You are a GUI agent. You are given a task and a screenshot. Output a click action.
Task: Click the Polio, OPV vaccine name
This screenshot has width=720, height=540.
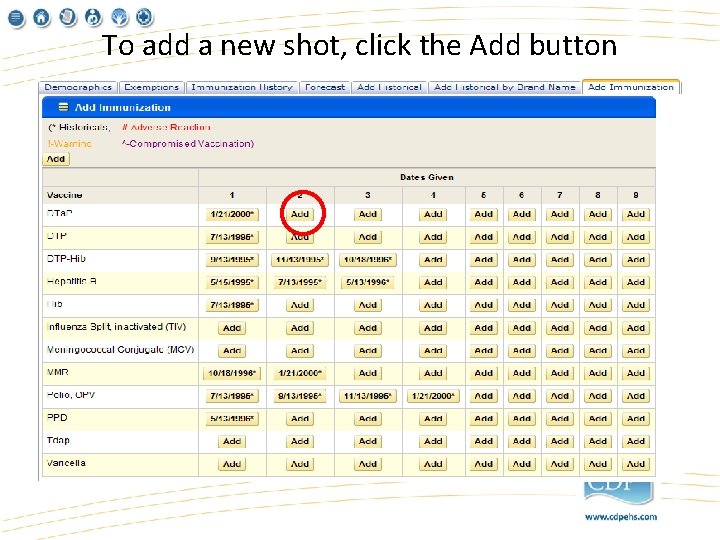(71, 395)
